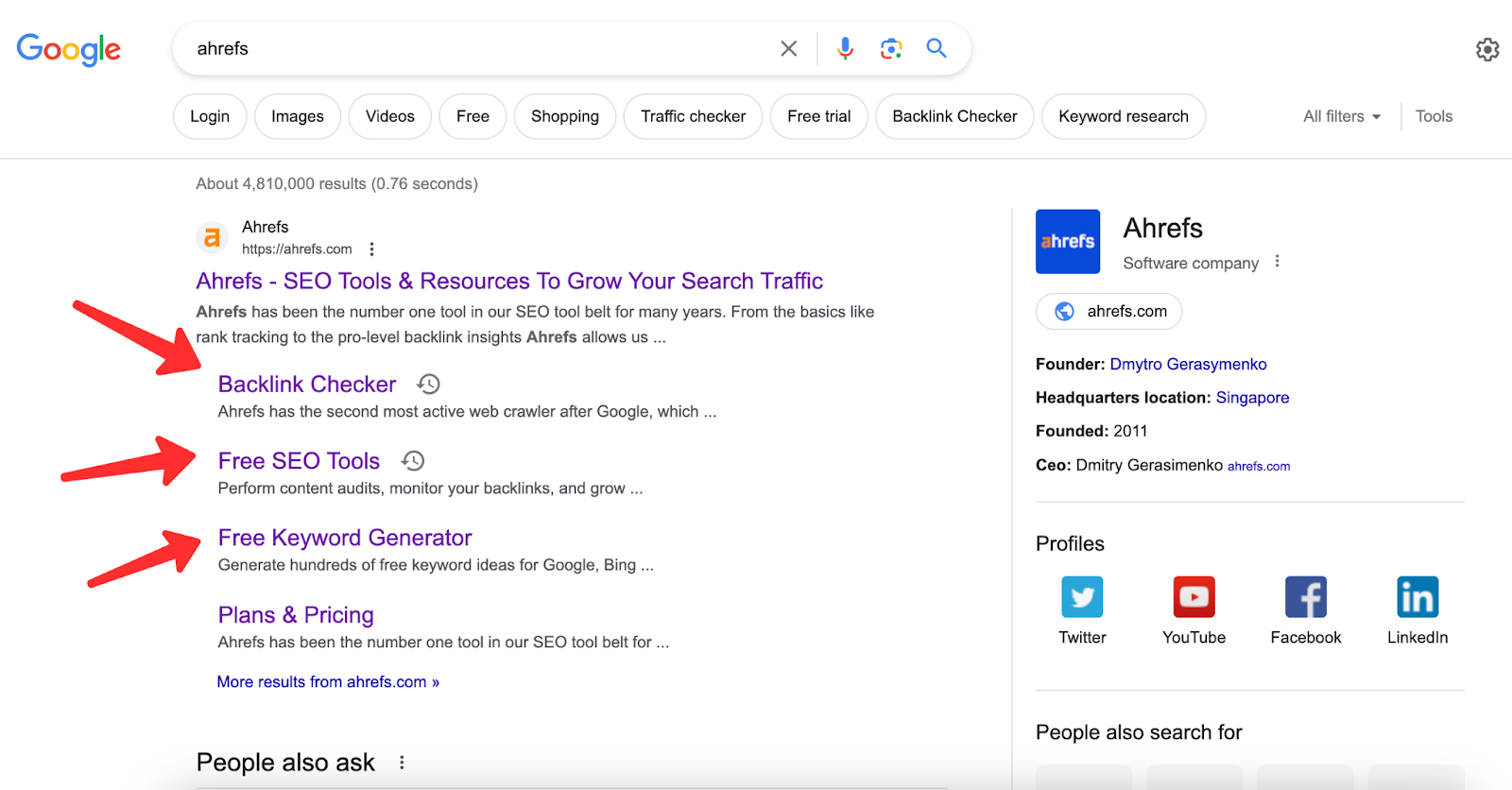Open the Free SEO Tools sitelink
The height and width of the screenshot is (790, 1512).
pyautogui.click(x=299, y=460)
